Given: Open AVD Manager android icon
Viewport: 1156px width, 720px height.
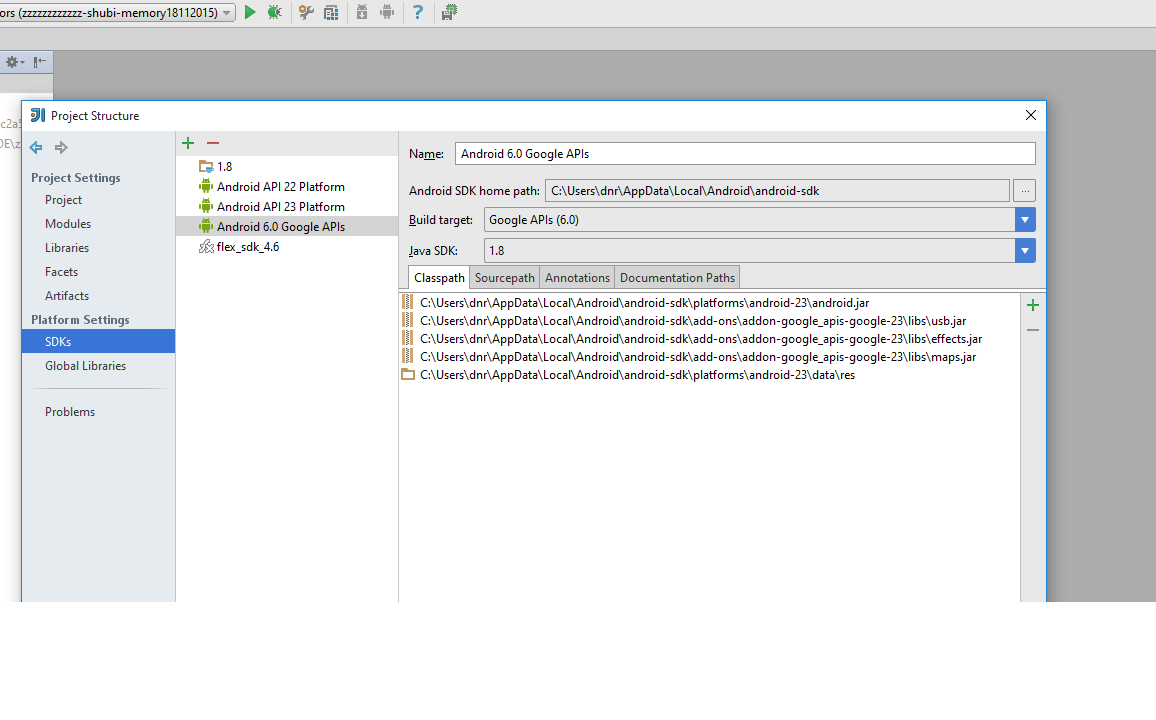Looking at the screenshot, I should (386, 12).
